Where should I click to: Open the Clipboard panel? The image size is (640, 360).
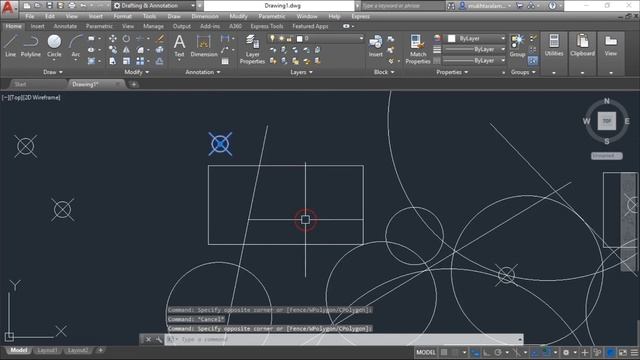582,45
